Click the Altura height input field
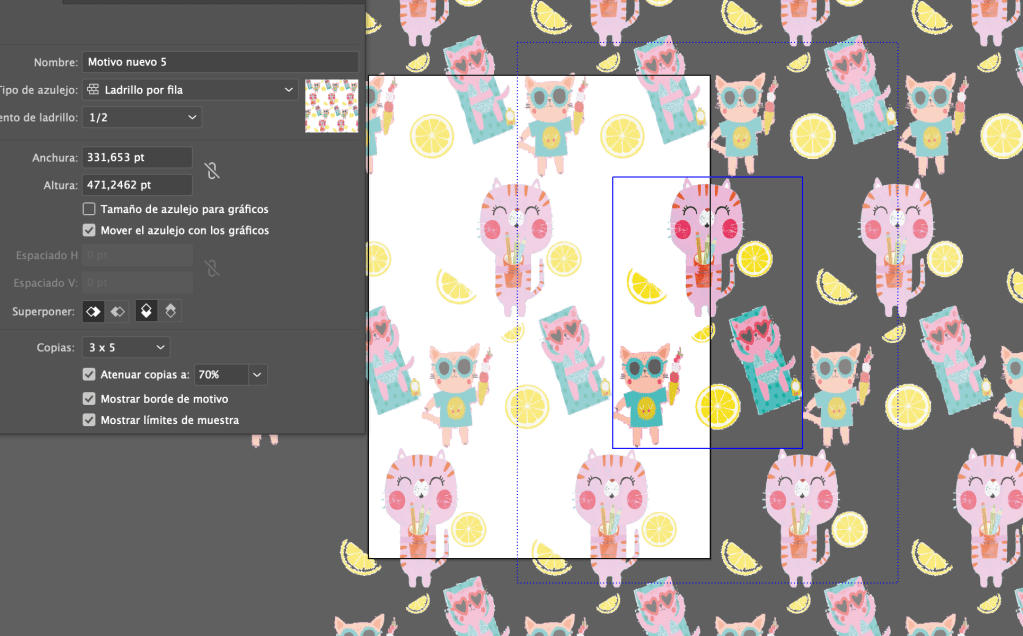Screen dimensions: 1023x636 click(x=137, y=185)
